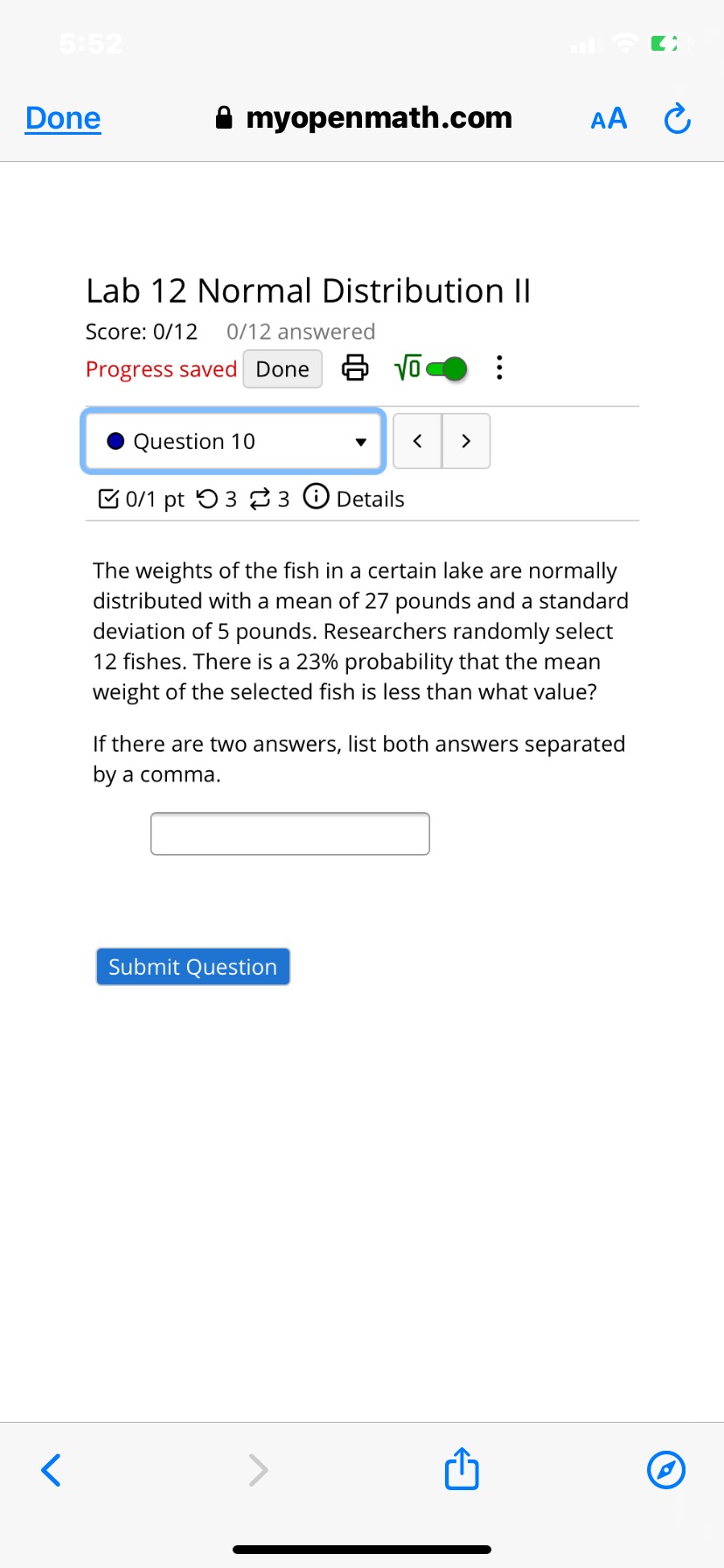Go to next question with right chevron
Viewport: 724px width, 1568px height.
coord(466,441)
